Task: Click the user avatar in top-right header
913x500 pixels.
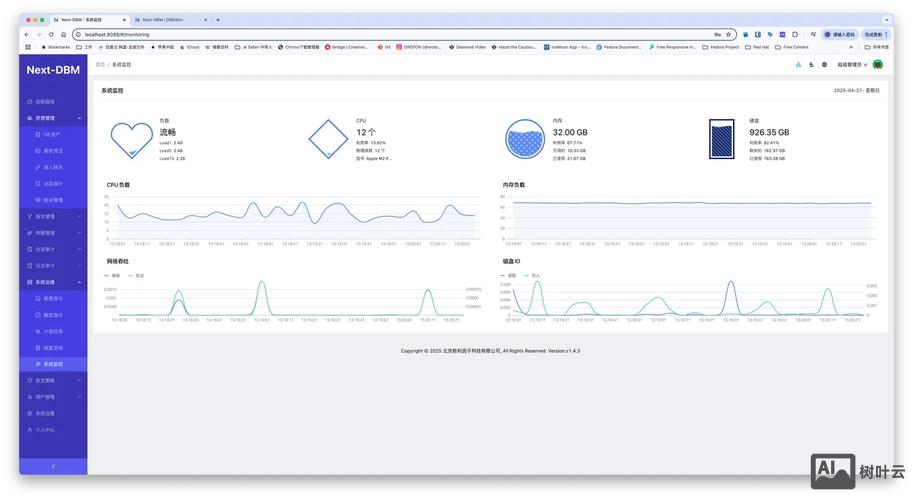Action: click(877, 64)
